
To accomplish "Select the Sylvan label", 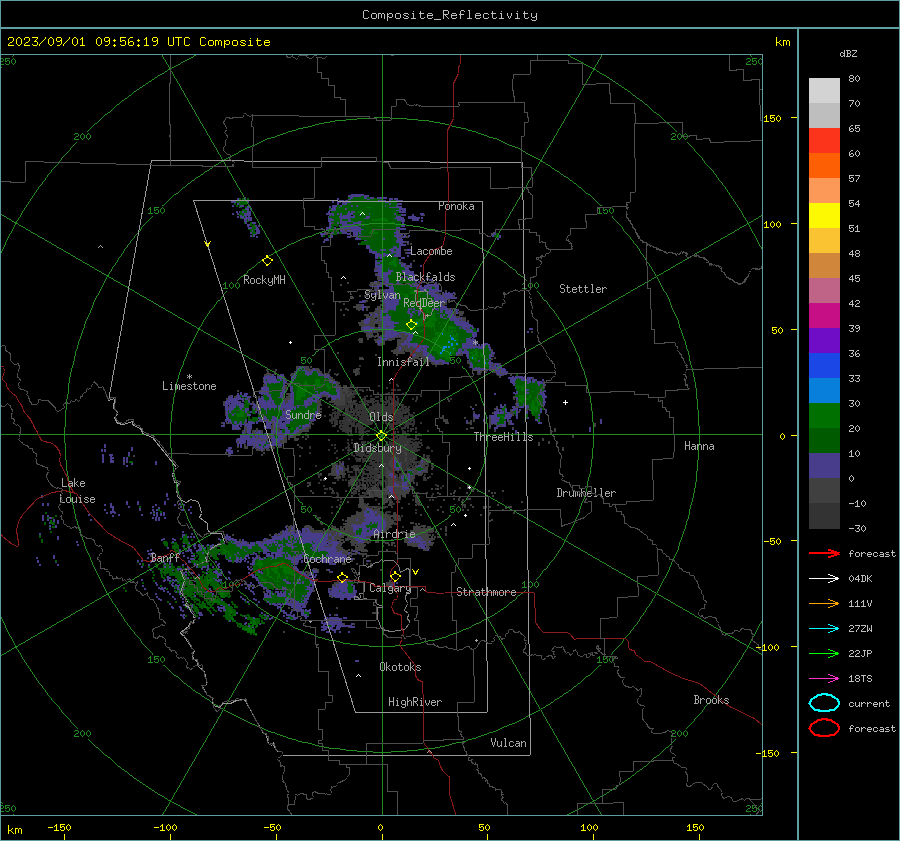I will tap(382, 295).
